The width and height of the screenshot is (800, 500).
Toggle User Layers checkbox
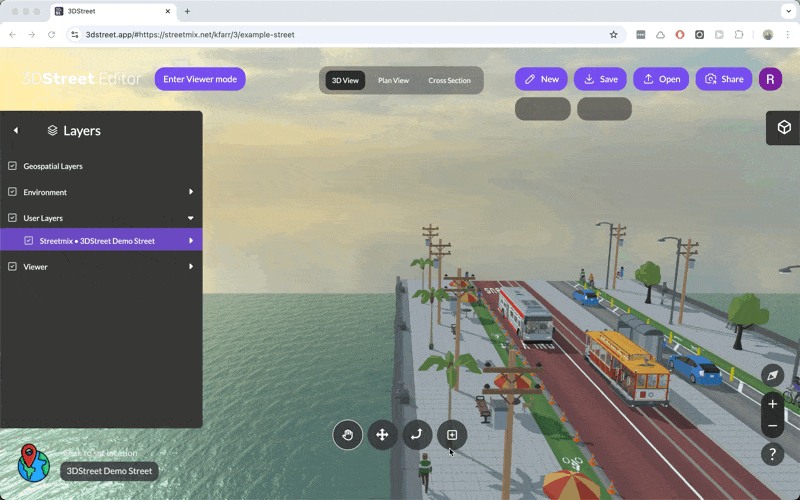tap(12, 218)
